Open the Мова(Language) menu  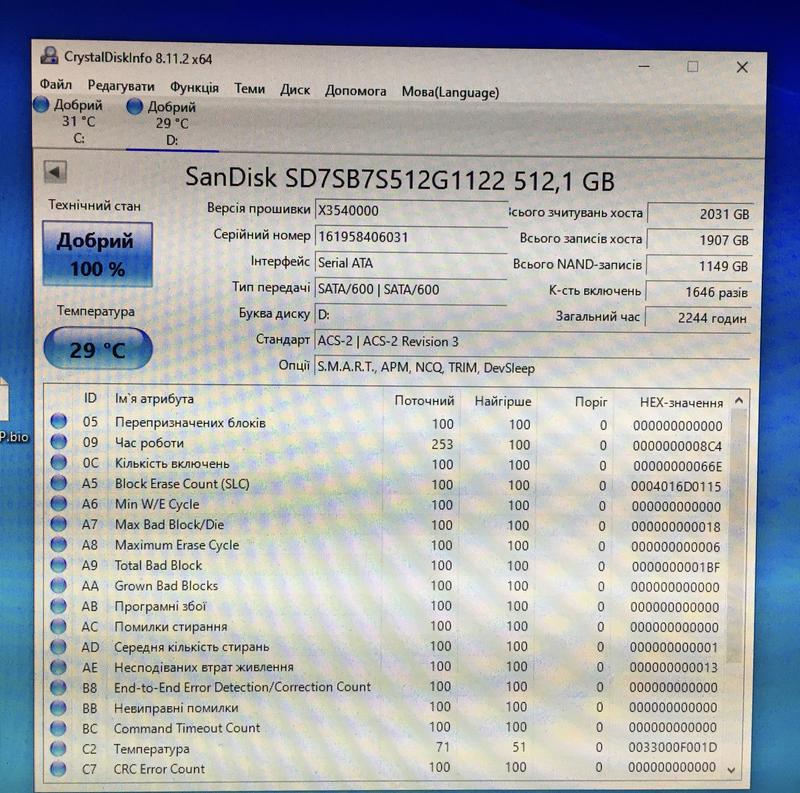click(x=450, y=91)
